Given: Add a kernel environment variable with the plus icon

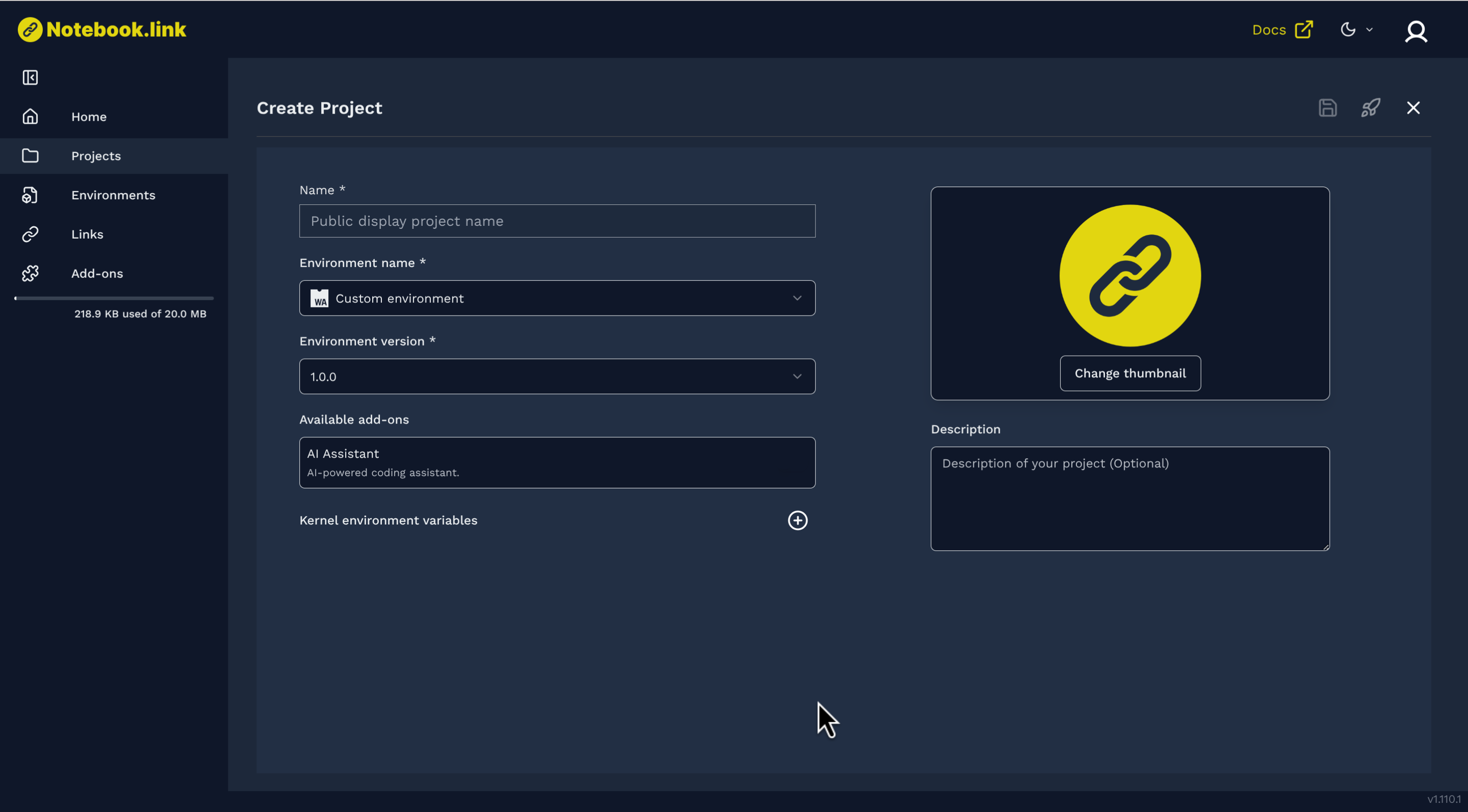Looking at the screenshot, I should click(x=797, y=520).
